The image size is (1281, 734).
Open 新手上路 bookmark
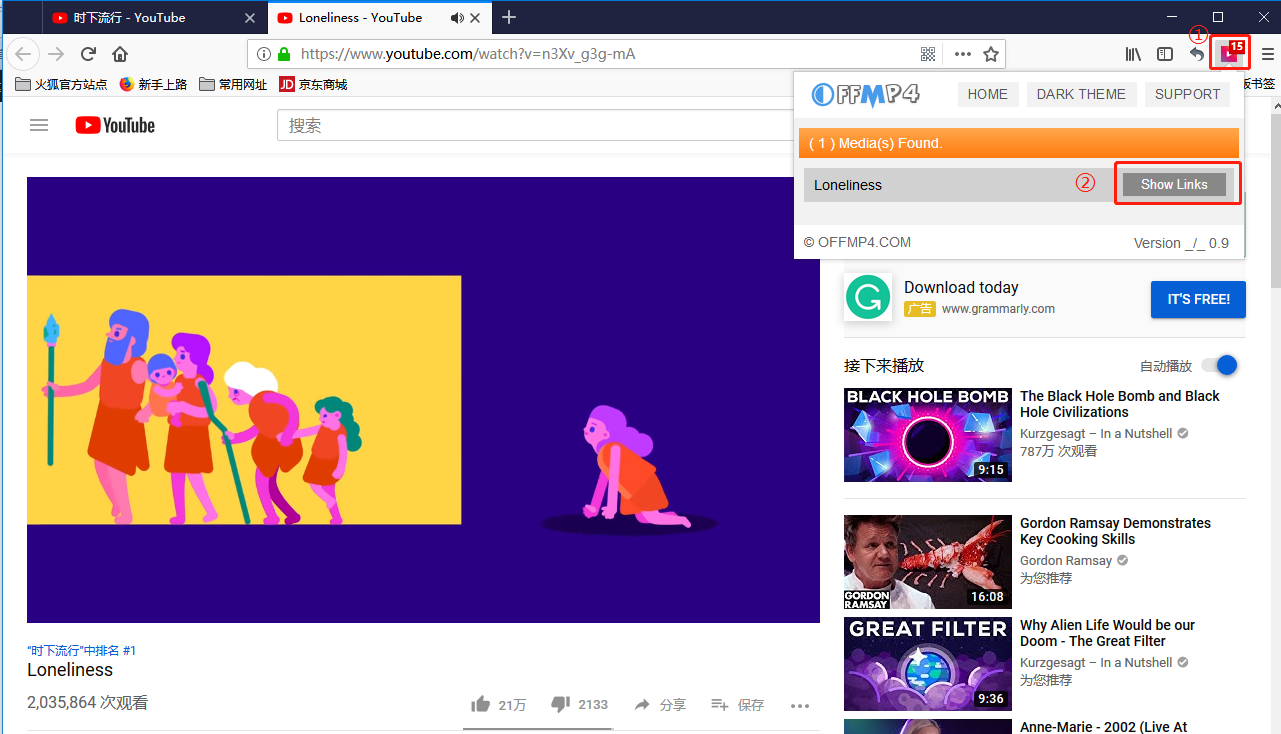(153, 84)
